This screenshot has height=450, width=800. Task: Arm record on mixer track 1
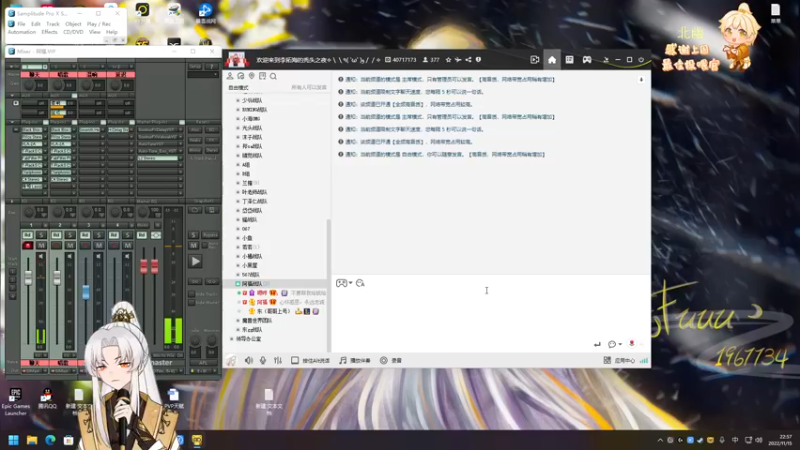[28, 245]
